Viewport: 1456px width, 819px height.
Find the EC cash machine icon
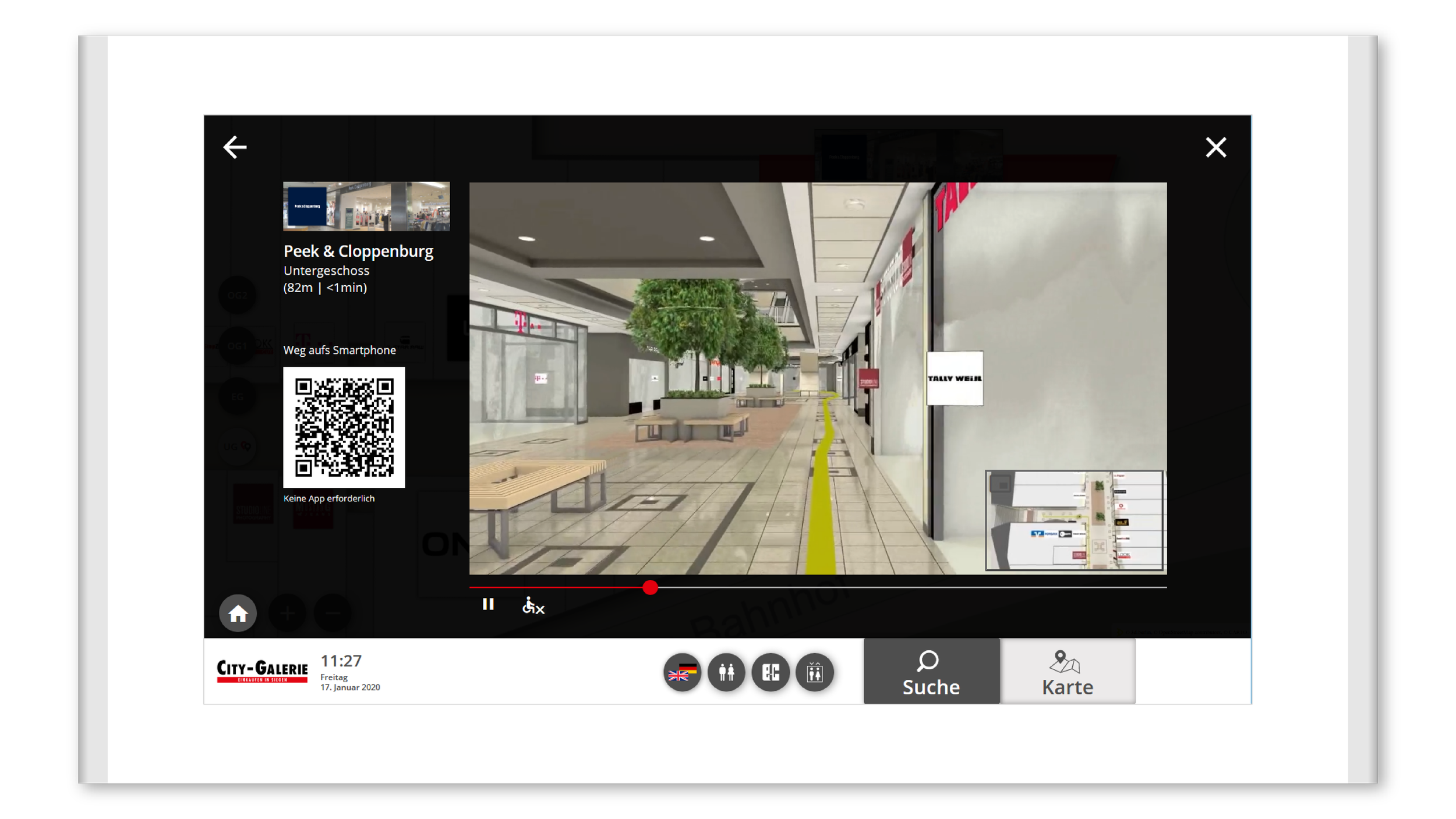pos(771,672)
